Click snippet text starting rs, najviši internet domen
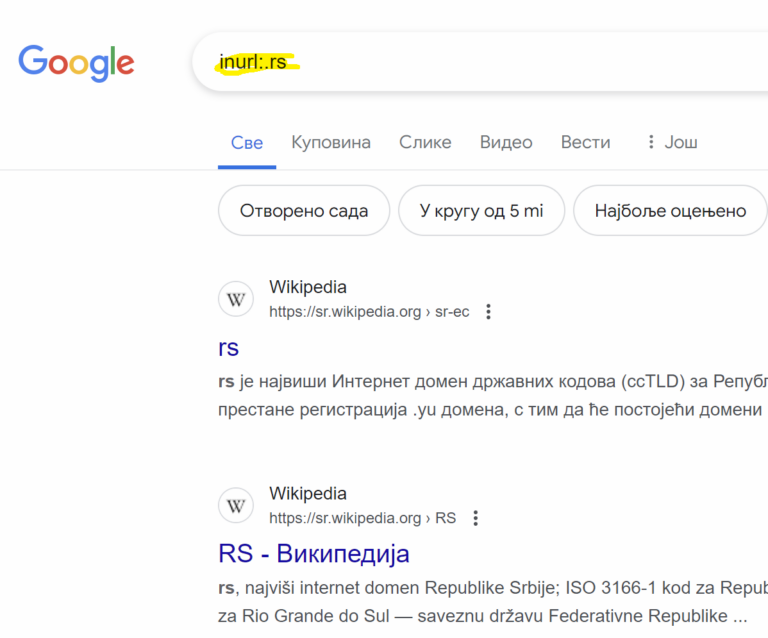This screenshot has height=638, width=768. pos(493,602)
